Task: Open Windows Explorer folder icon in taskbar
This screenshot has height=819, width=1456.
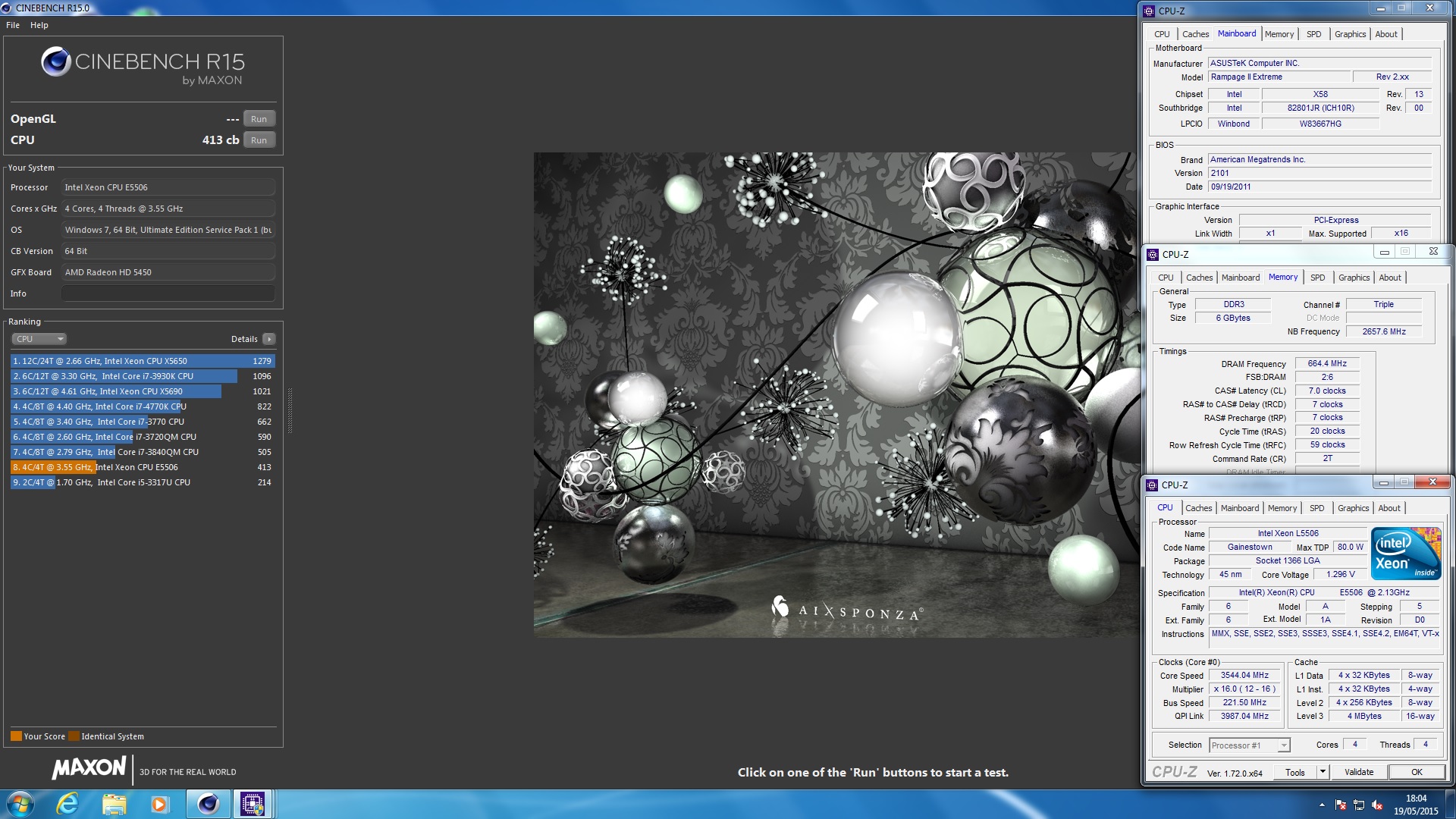Action: tap(114, 804)
